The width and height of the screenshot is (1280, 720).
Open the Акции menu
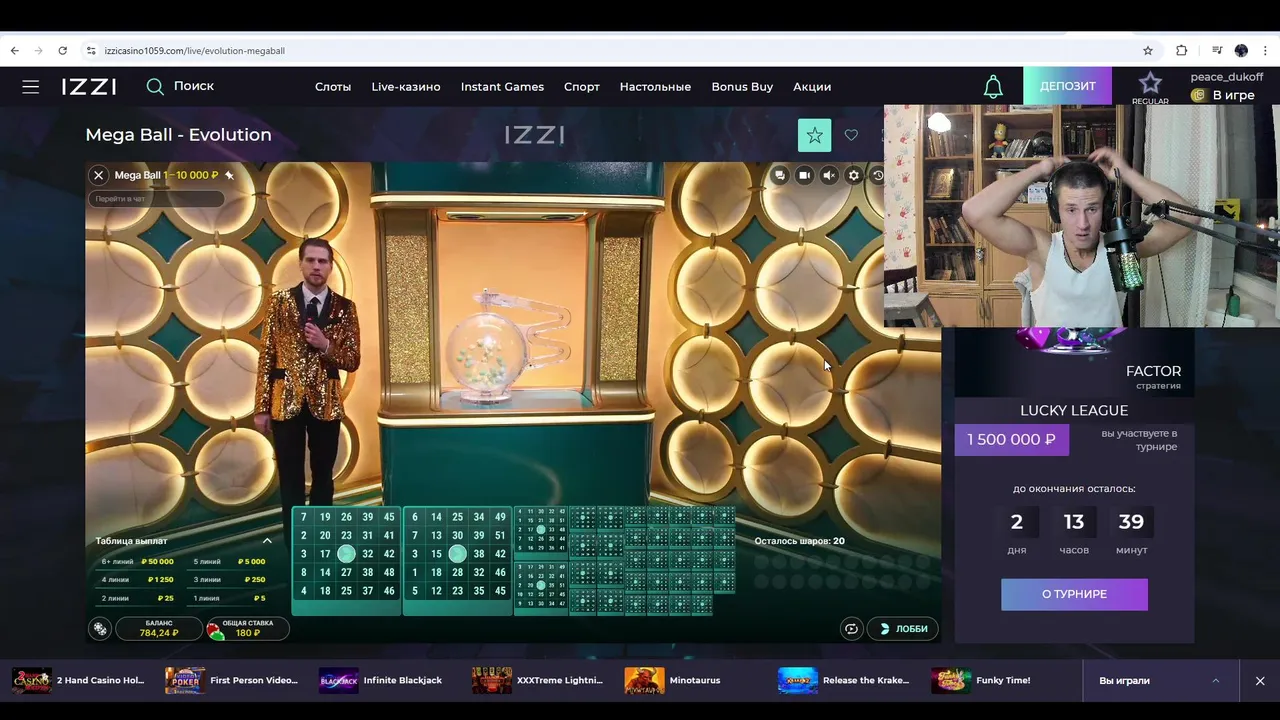point(812,87)
